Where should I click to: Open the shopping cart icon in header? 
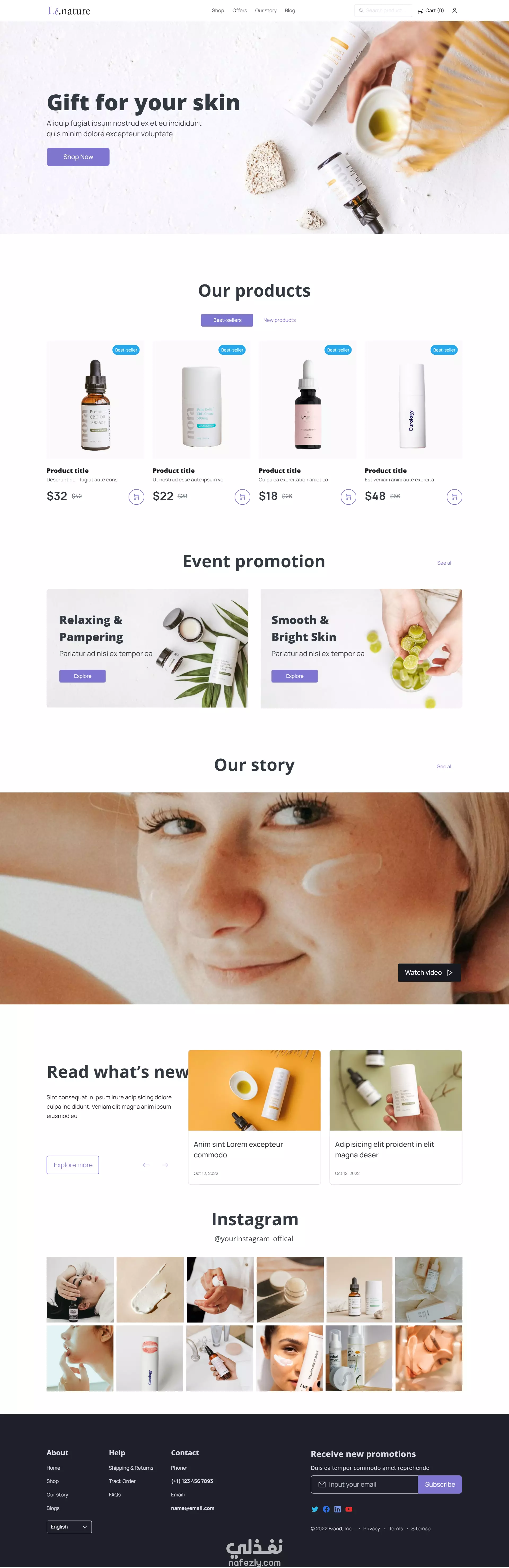(419, 10)
